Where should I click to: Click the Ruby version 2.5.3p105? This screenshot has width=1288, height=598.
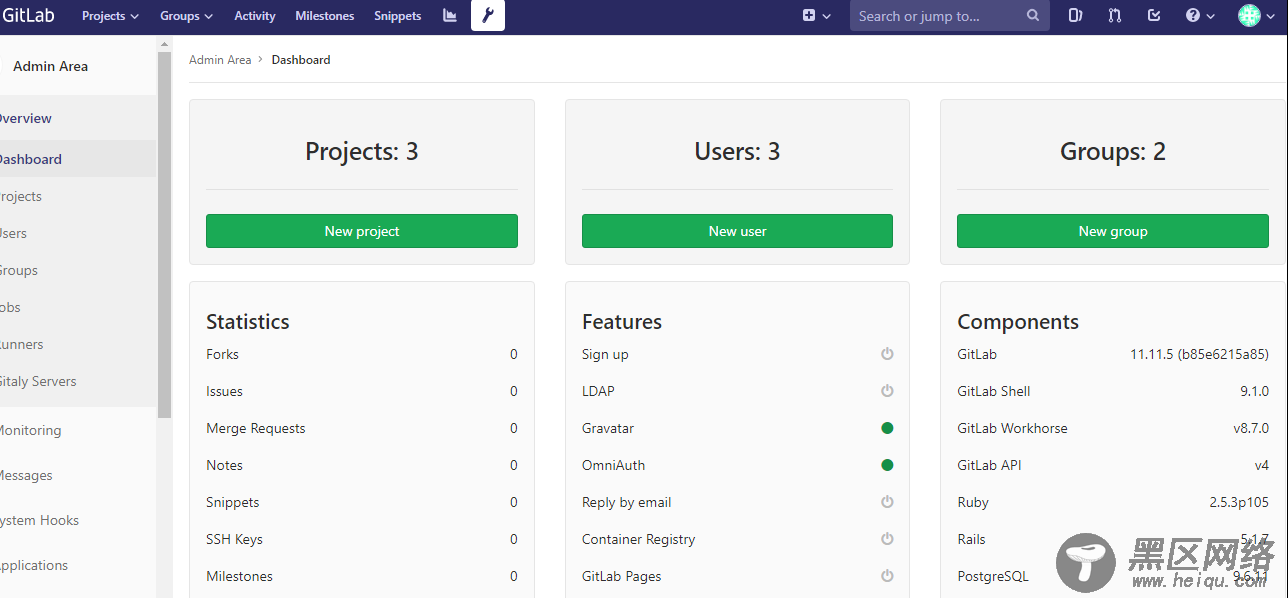(1239, 502)
